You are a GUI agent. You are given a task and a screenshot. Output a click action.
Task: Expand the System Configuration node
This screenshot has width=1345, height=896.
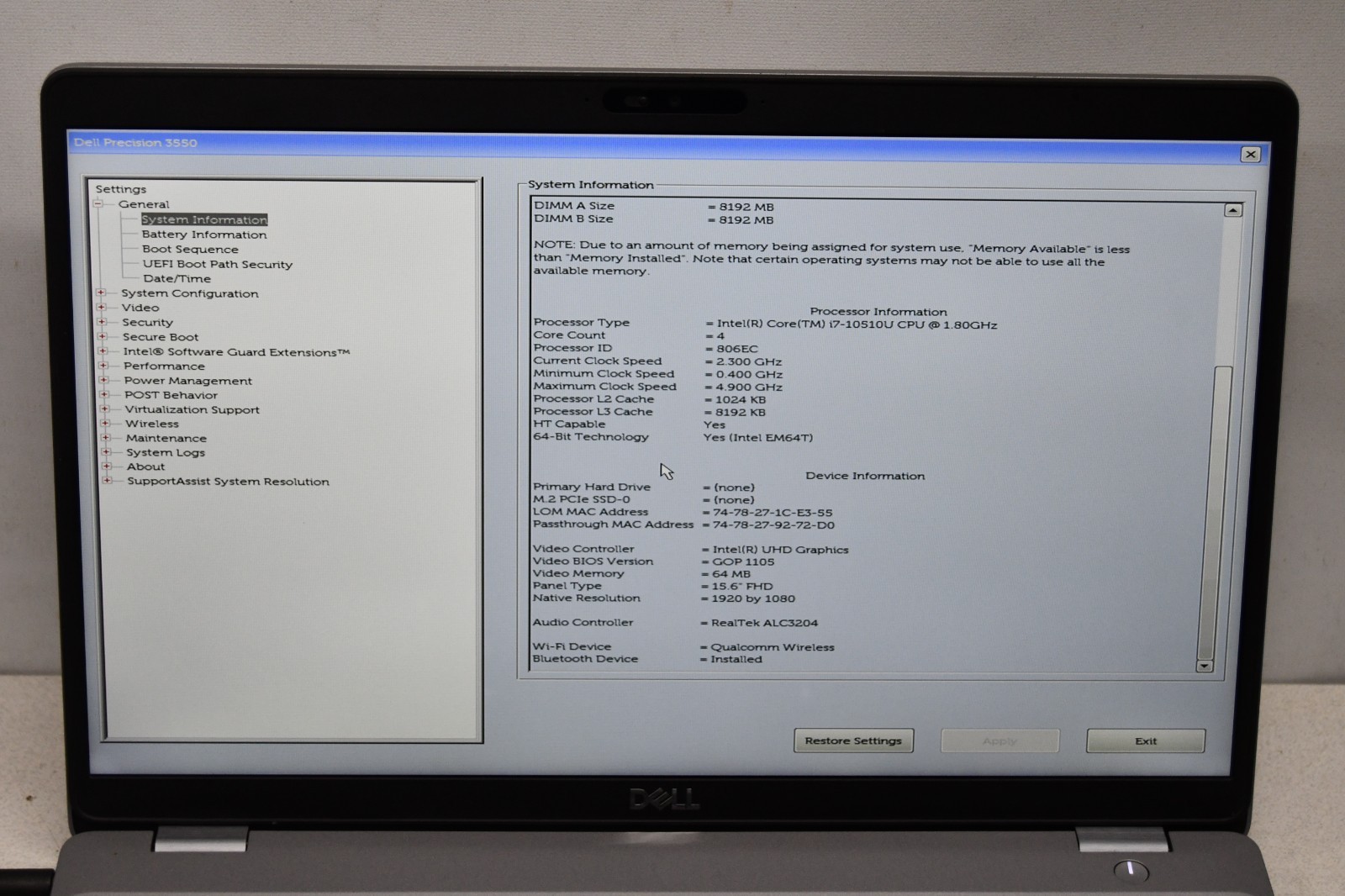point(101,293)
